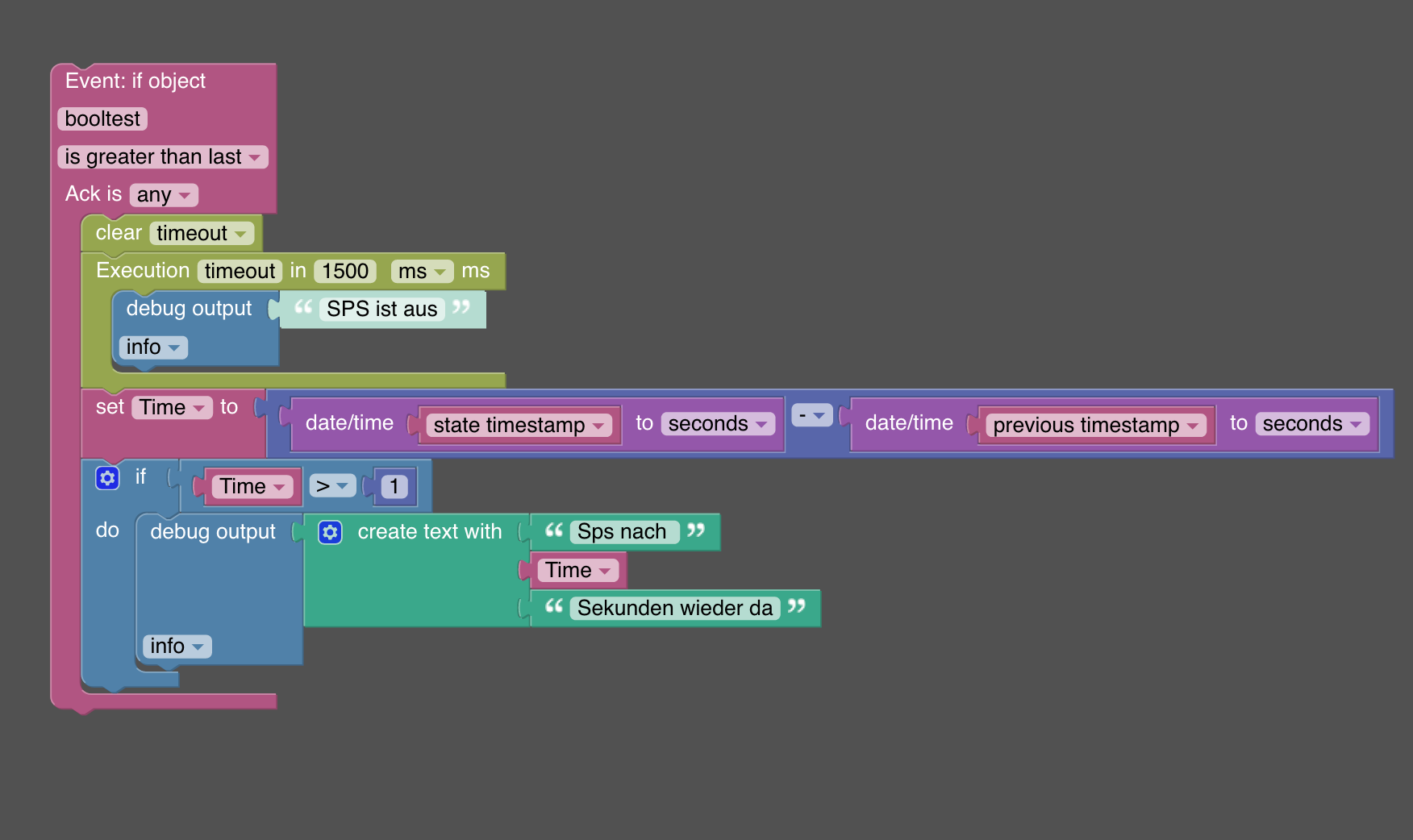This screenshot has width=1413, height=840.
Task: Open the 'Time' variable dropdown in the if condition
Action: coord(252,487)
